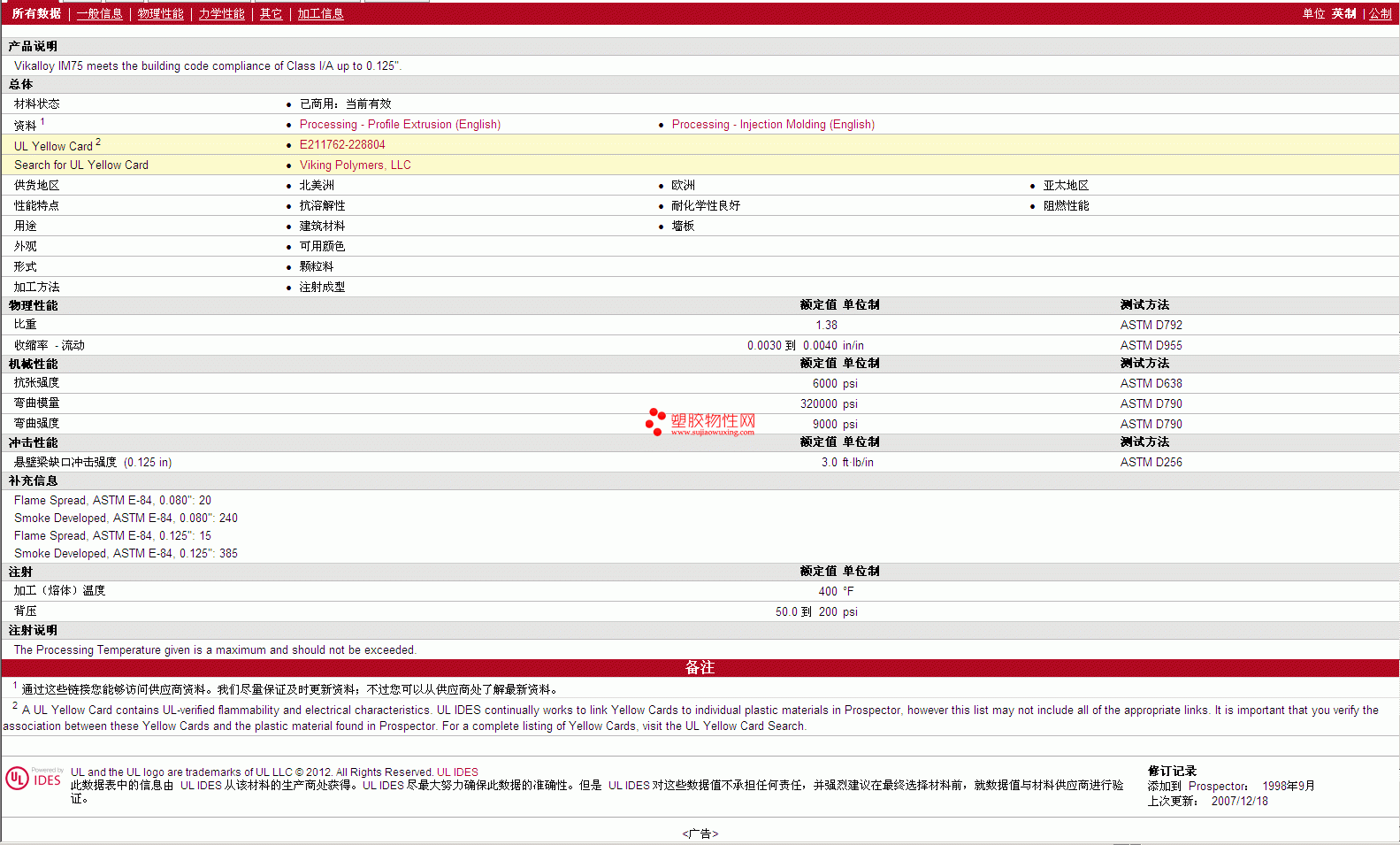Click the UL IDES link after All Rights Reserved
Viewport: 1400px width, 845px height.
pos(457,772)
